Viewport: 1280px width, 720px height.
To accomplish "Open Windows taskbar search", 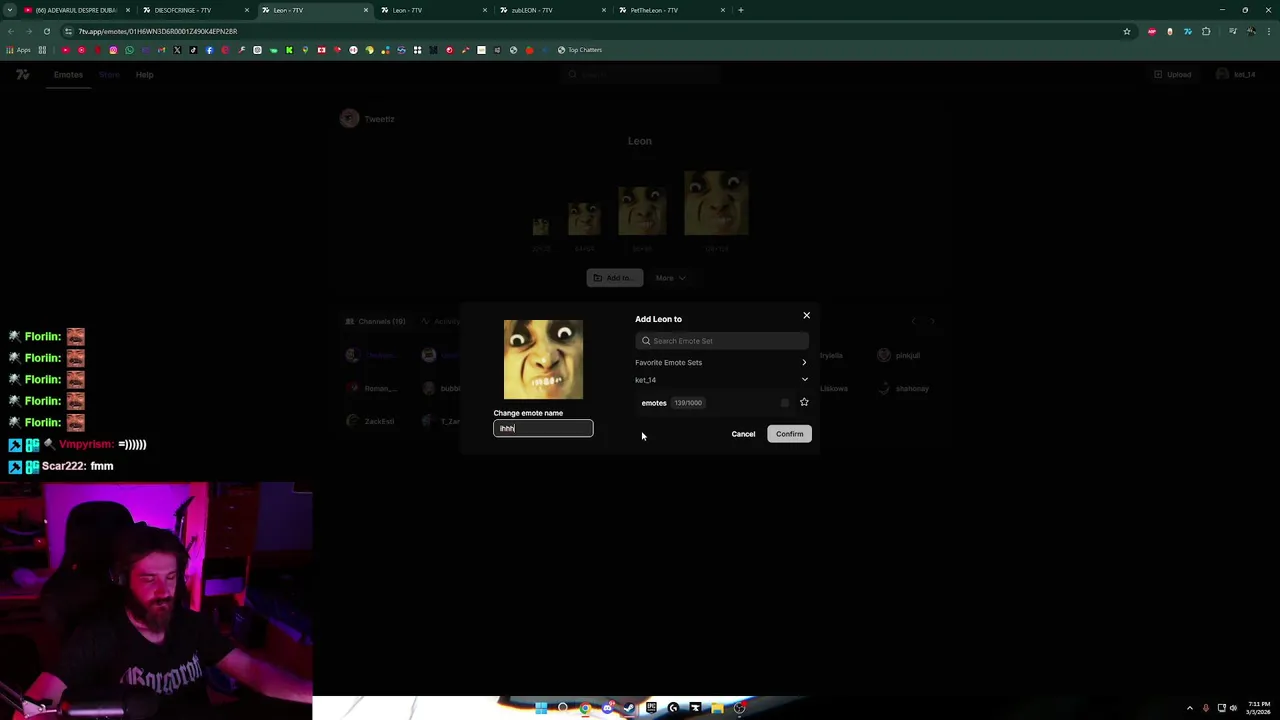I will pyautogui.click(x=563, y=708).
